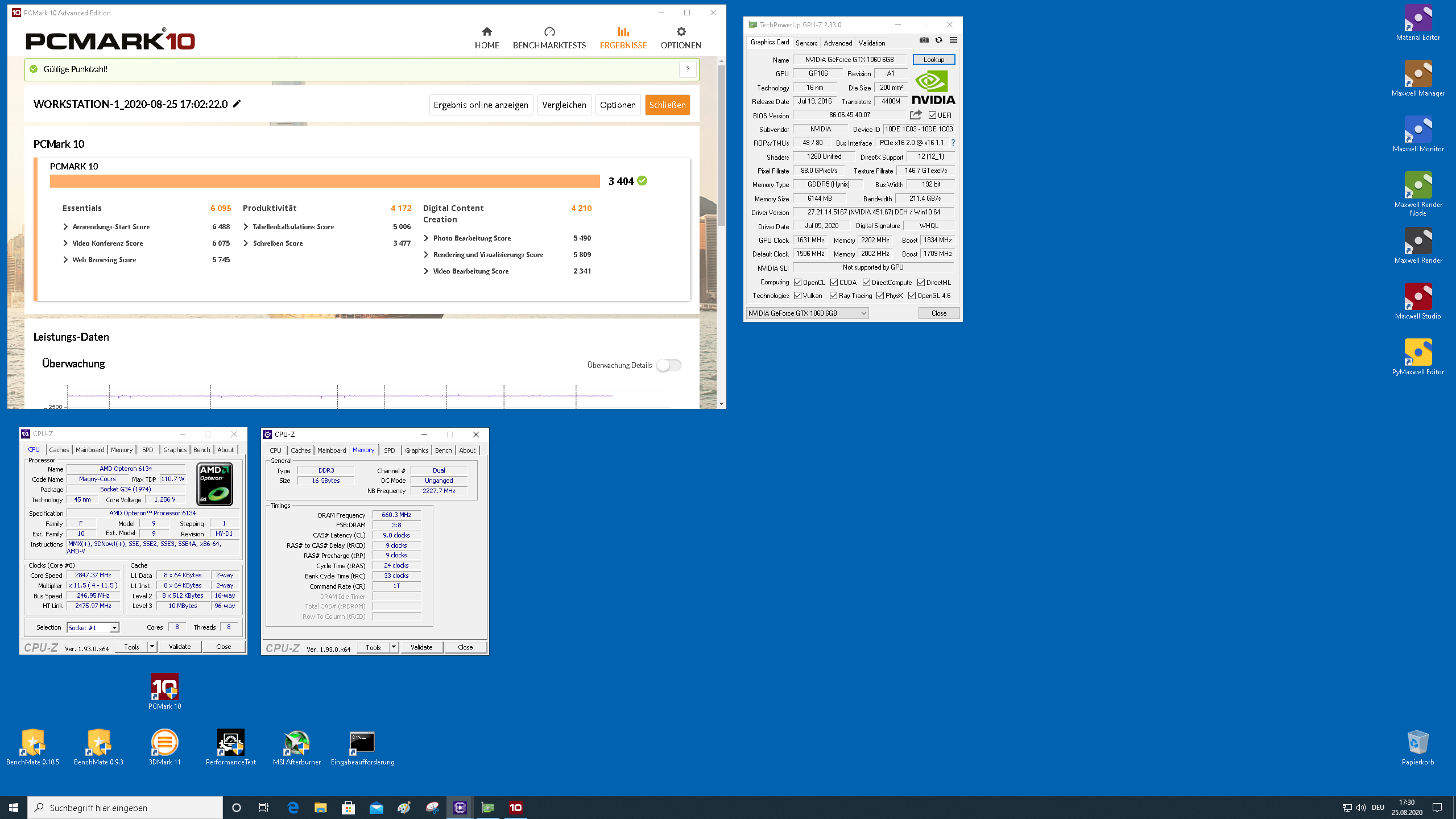1456x819 pixels.
Task: Launch Maxwell Render shortcut
Action: 1418,246
